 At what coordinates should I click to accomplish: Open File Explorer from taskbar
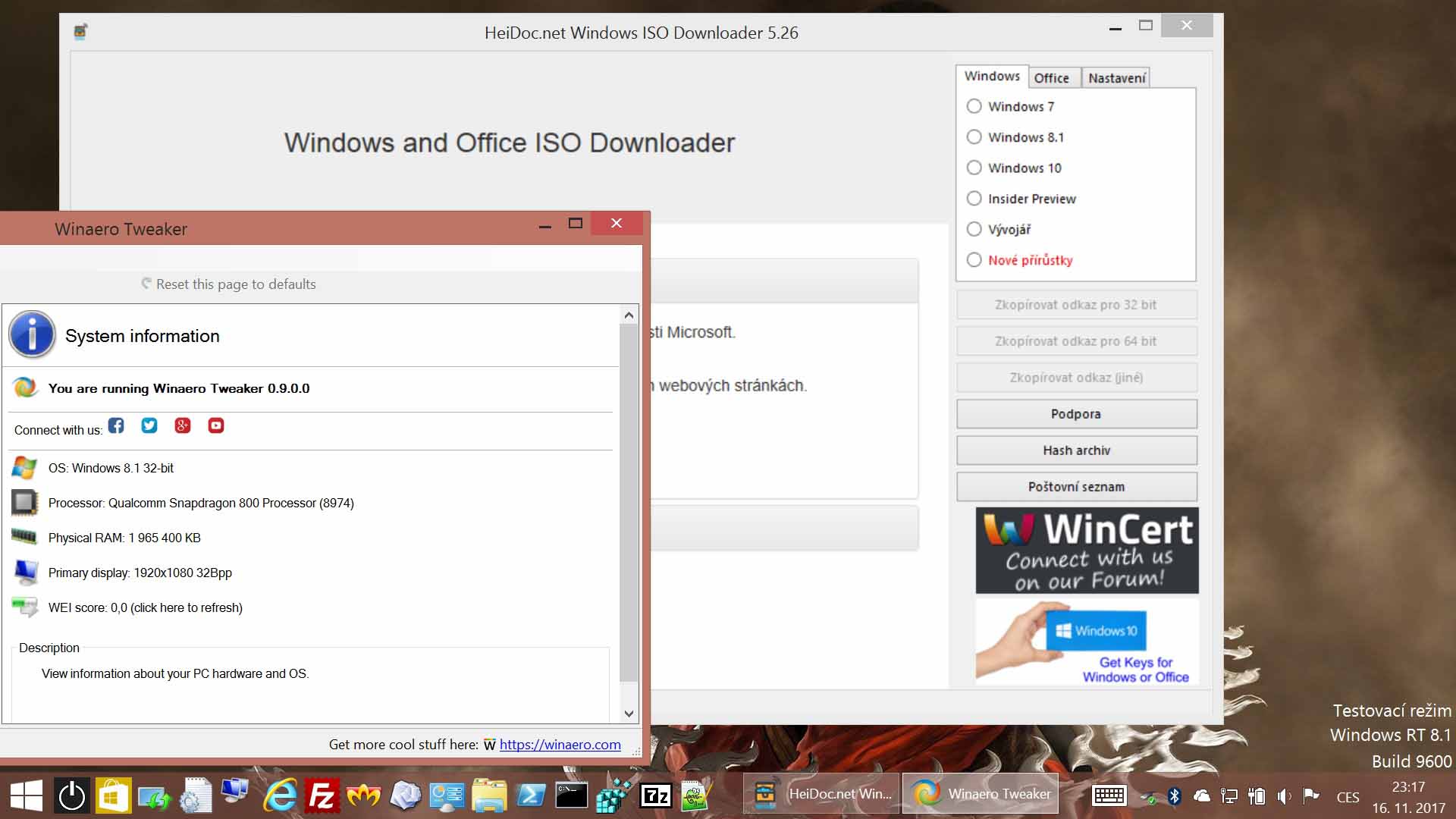[x=489, y=795]
